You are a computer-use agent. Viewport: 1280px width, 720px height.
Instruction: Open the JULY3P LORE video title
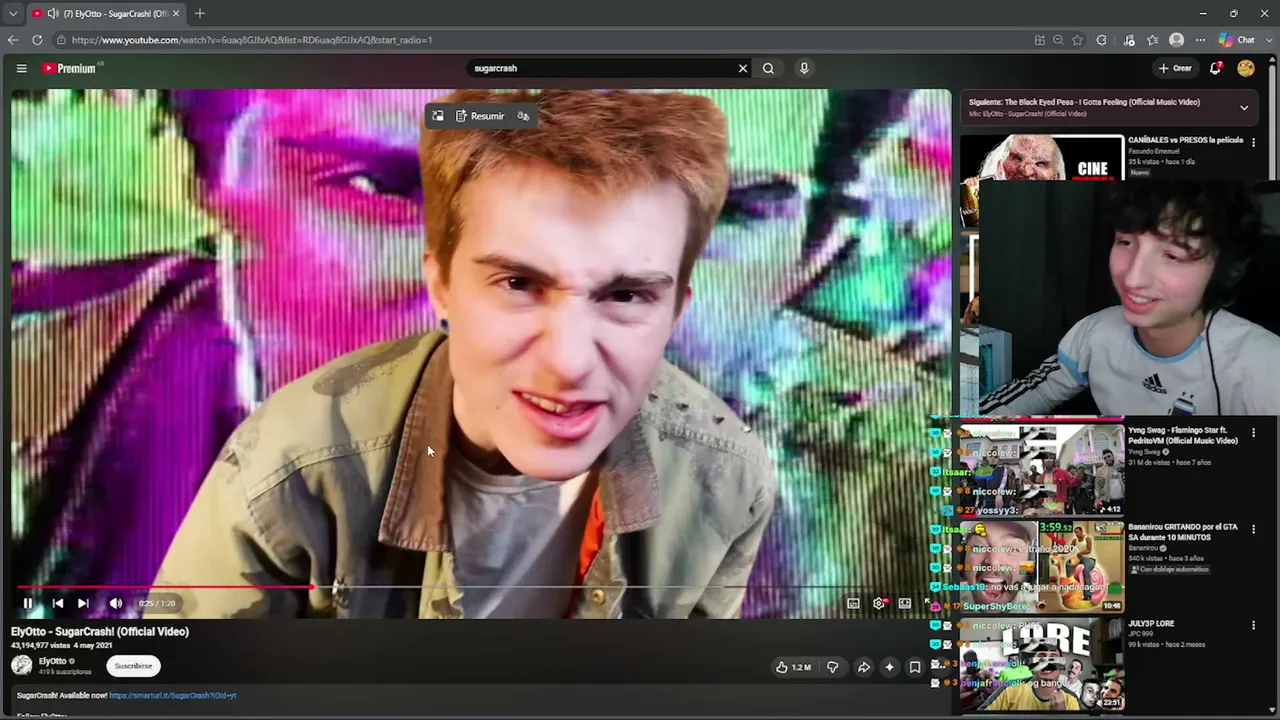(x=1151, y=624)
